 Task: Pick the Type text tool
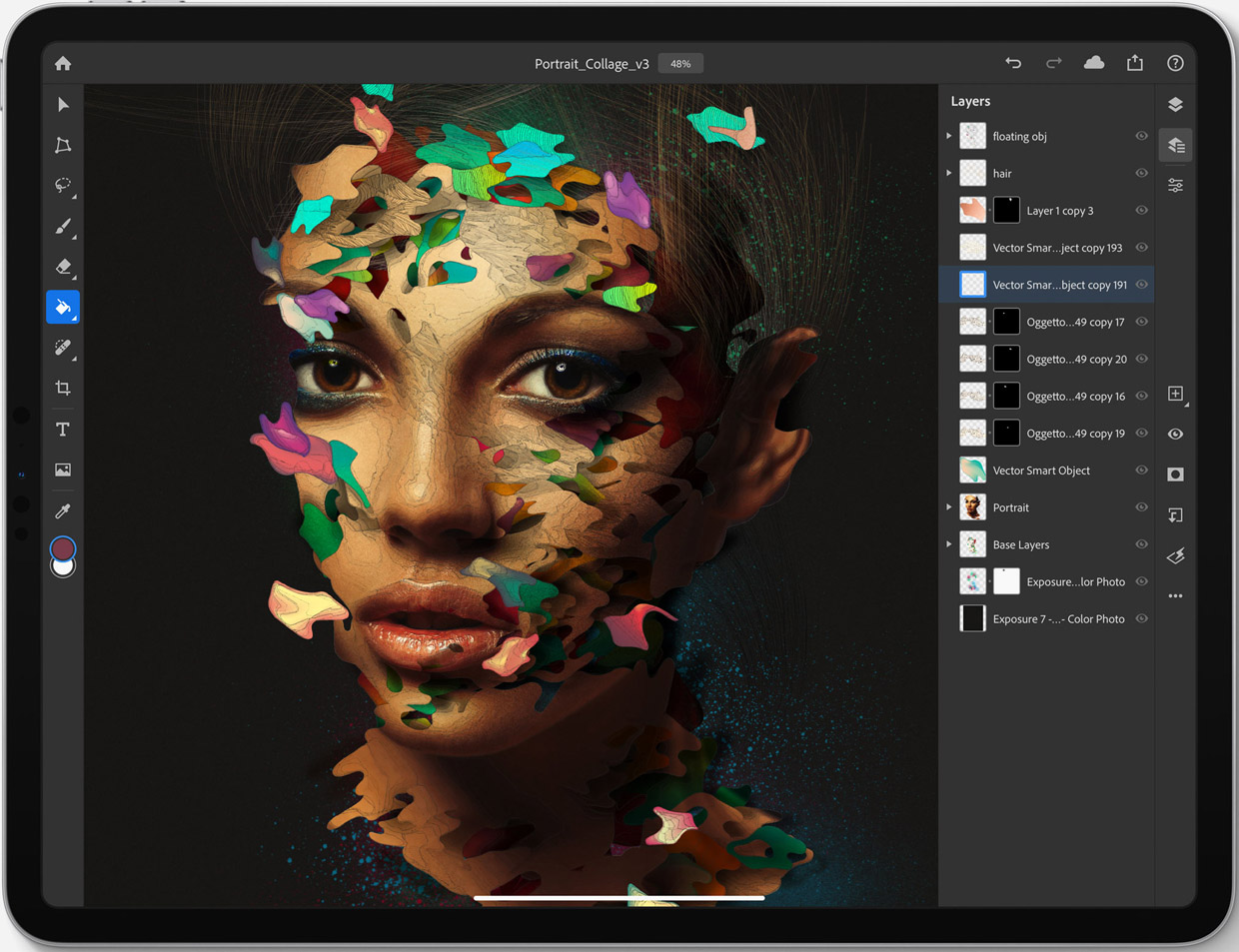(x=63, y=430)
